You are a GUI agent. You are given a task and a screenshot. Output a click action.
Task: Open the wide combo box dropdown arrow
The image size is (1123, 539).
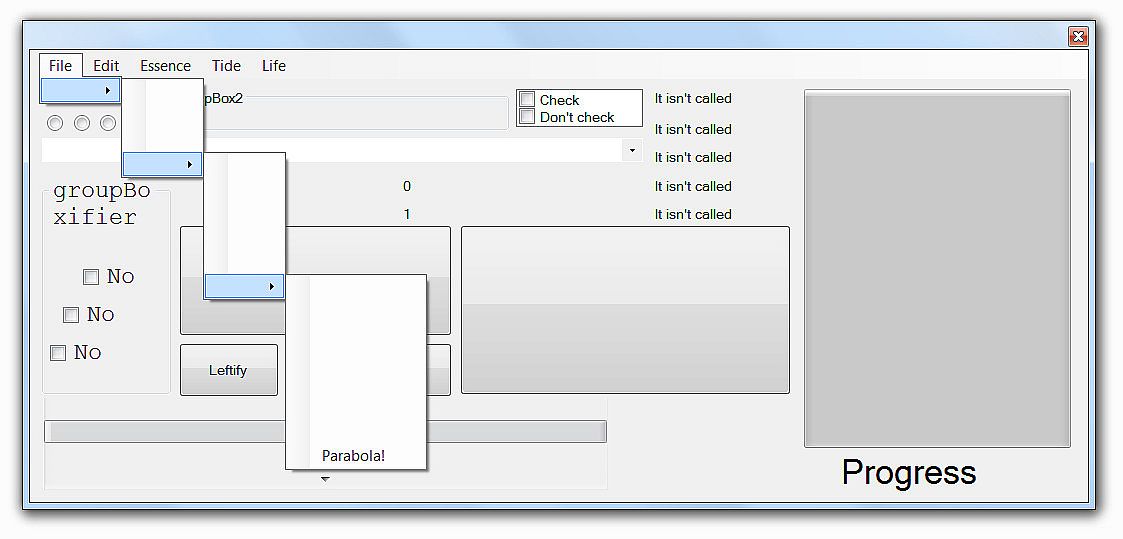tap(632, 150)
